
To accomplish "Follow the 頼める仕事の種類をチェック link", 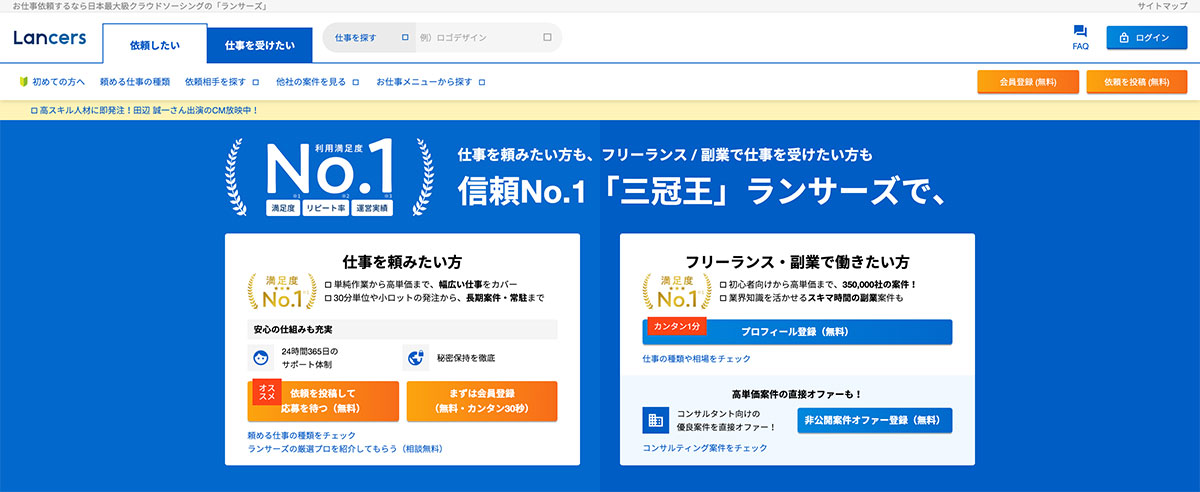I will [x=302, y=435].
